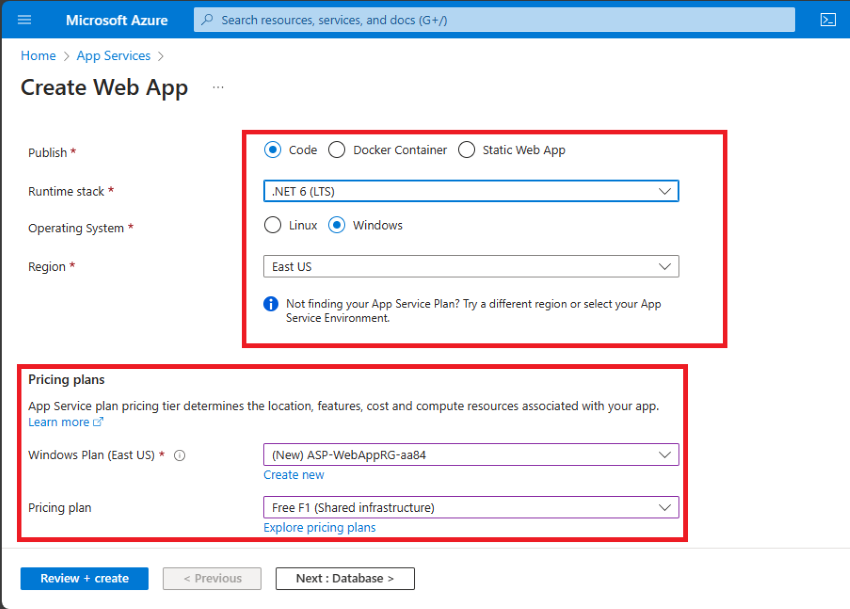Expand the Pricing plan dropdown
The image size is (850, 609).
(x=664, y=507)
